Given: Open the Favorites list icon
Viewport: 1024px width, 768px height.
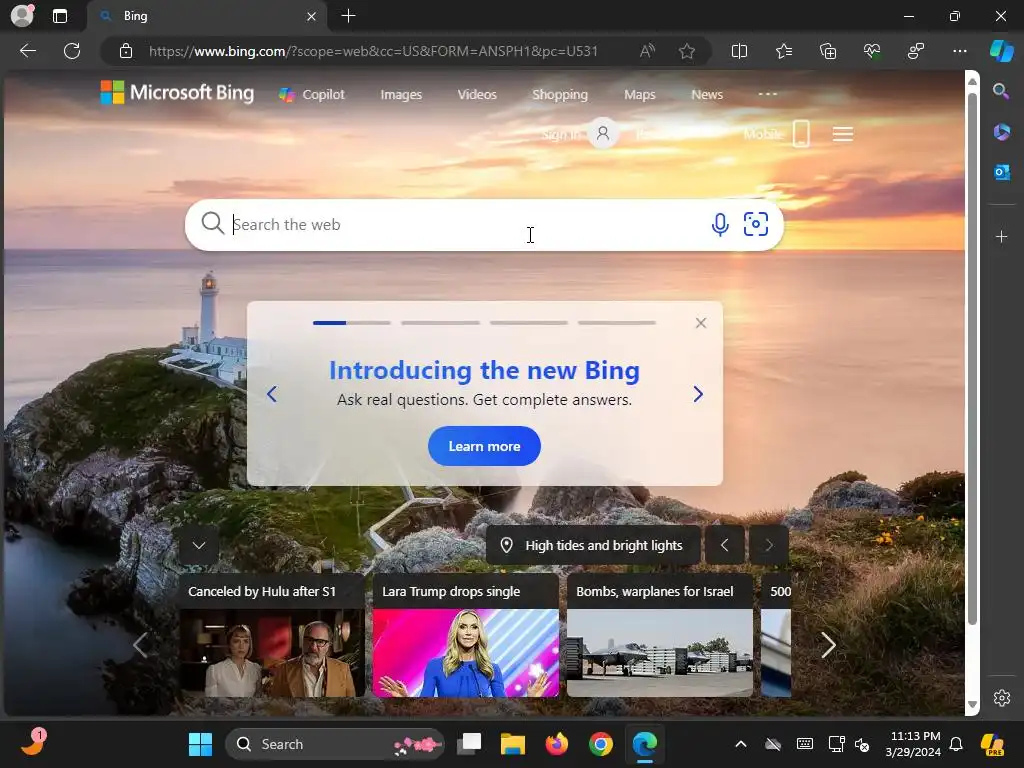Looking at the screenshot, I should click(x=784, y=51).
